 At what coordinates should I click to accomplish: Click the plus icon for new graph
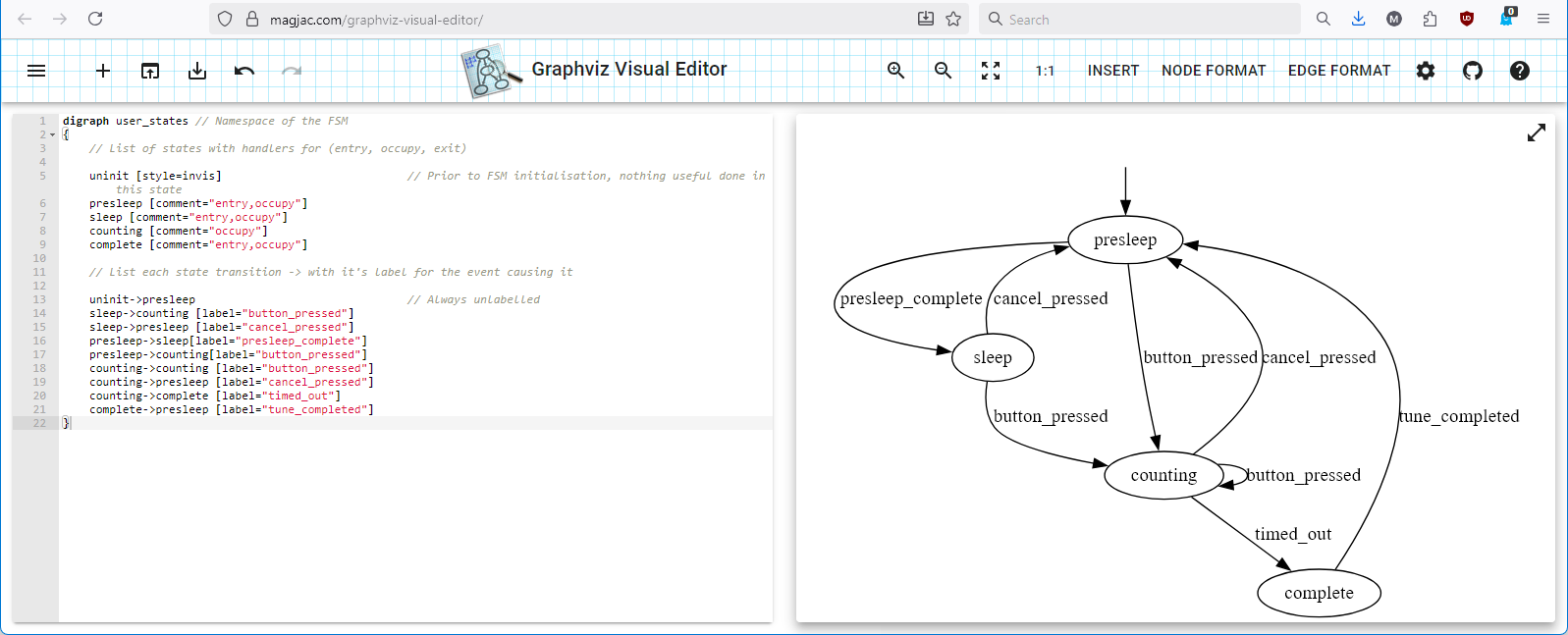pos(103,71)
